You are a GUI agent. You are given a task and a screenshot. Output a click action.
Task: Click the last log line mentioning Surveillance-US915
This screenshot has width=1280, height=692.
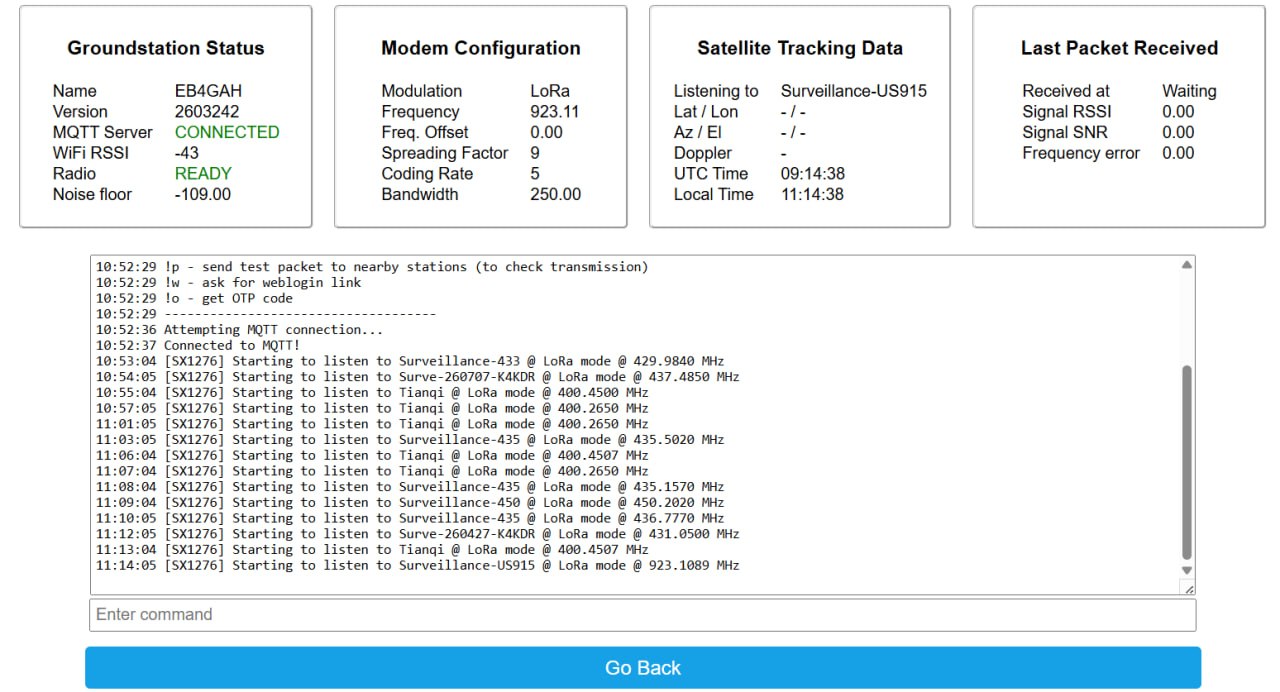pos(418,565)
